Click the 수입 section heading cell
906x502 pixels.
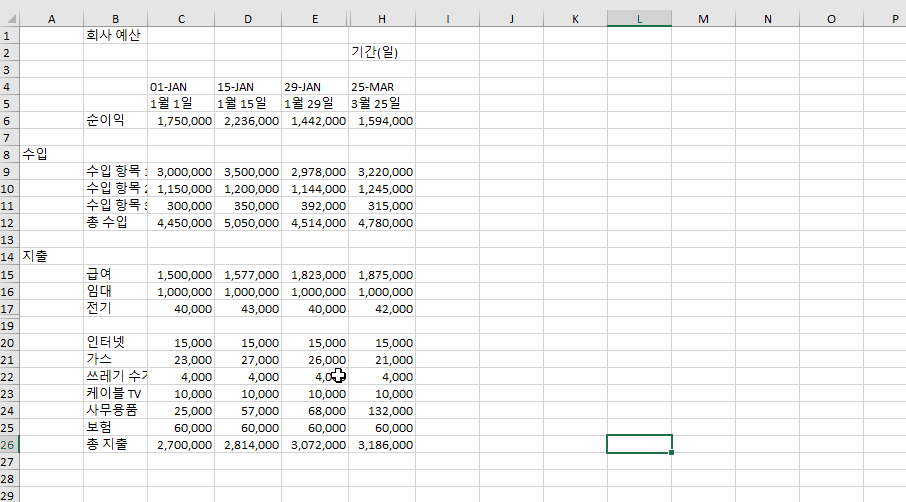coord(51,155)
